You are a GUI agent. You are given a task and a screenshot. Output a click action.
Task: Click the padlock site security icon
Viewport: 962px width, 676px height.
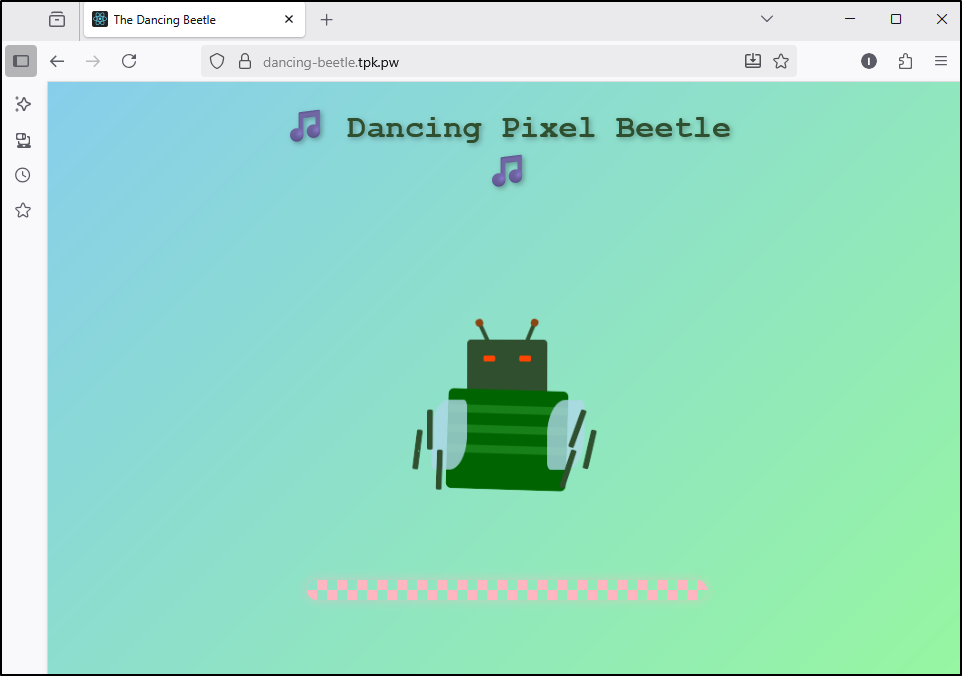tap(244, 61)
